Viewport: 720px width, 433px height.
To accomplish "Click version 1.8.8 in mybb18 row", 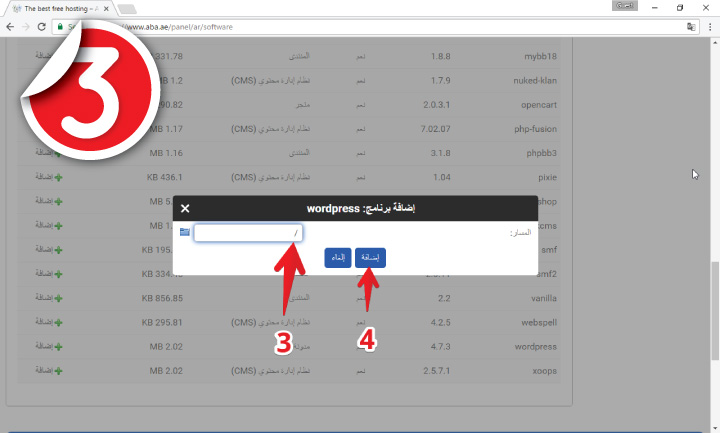I will pyautogui.click(x=440, y=56).
